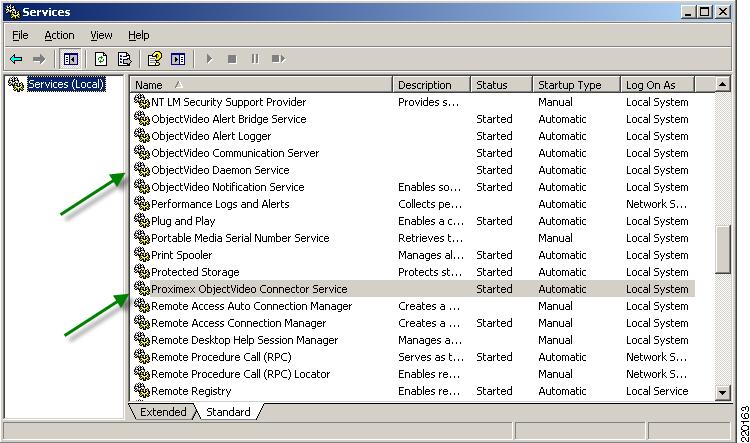Click the scrollbar up arrow
This screenshot has height=443, width=750.
pyautogui.click(x=722, y=85)
